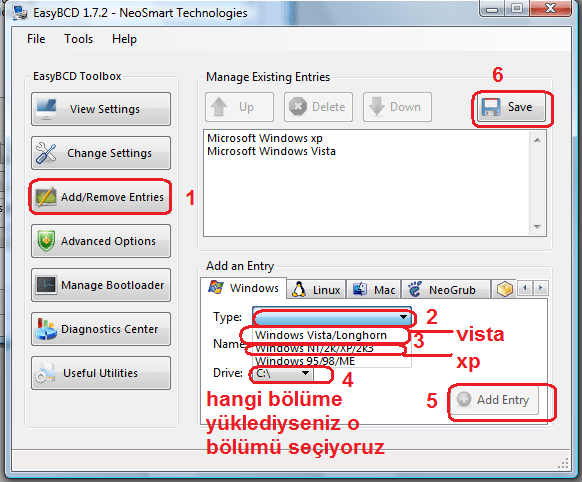Click the entries list scrollbar down arrow
582x482 pixels.
[x=537, y=227]
